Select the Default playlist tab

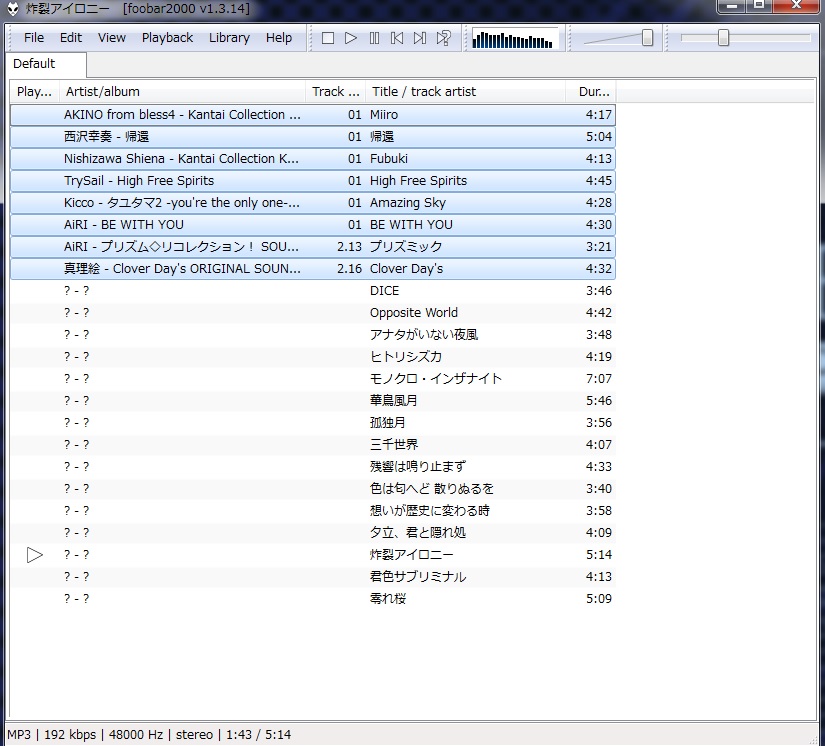click(46, 64)
